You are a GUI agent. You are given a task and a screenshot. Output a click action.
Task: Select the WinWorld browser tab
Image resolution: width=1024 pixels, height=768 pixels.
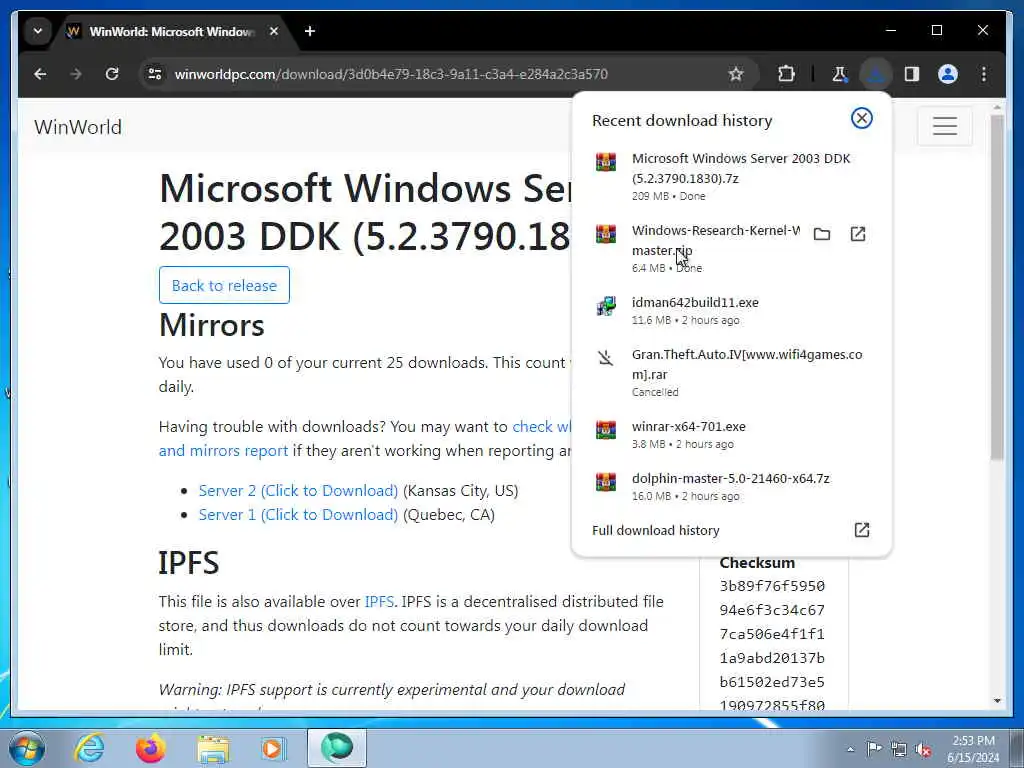click(171, 31)
